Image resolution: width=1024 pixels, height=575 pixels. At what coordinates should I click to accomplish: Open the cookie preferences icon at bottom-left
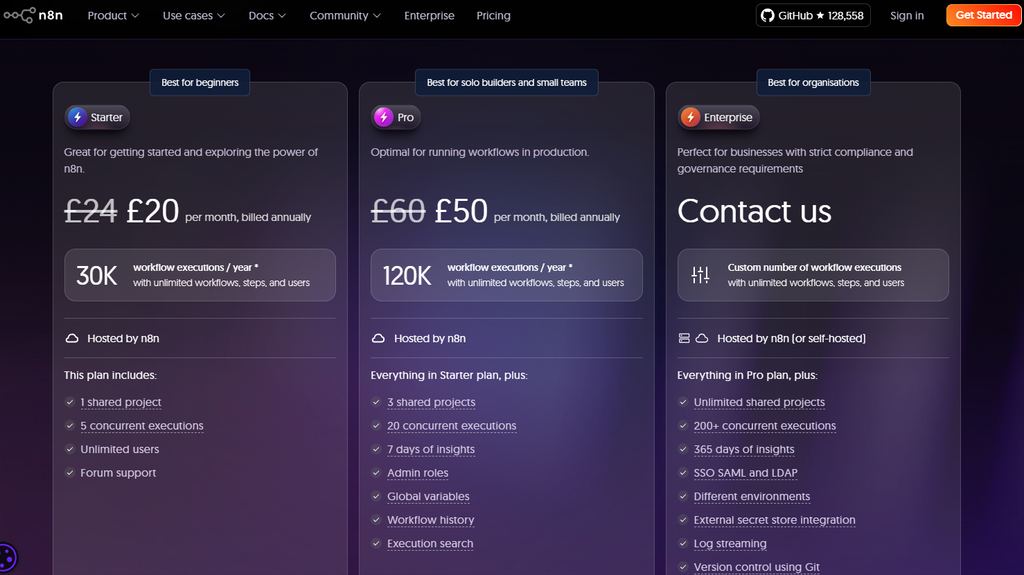(7, 558)
